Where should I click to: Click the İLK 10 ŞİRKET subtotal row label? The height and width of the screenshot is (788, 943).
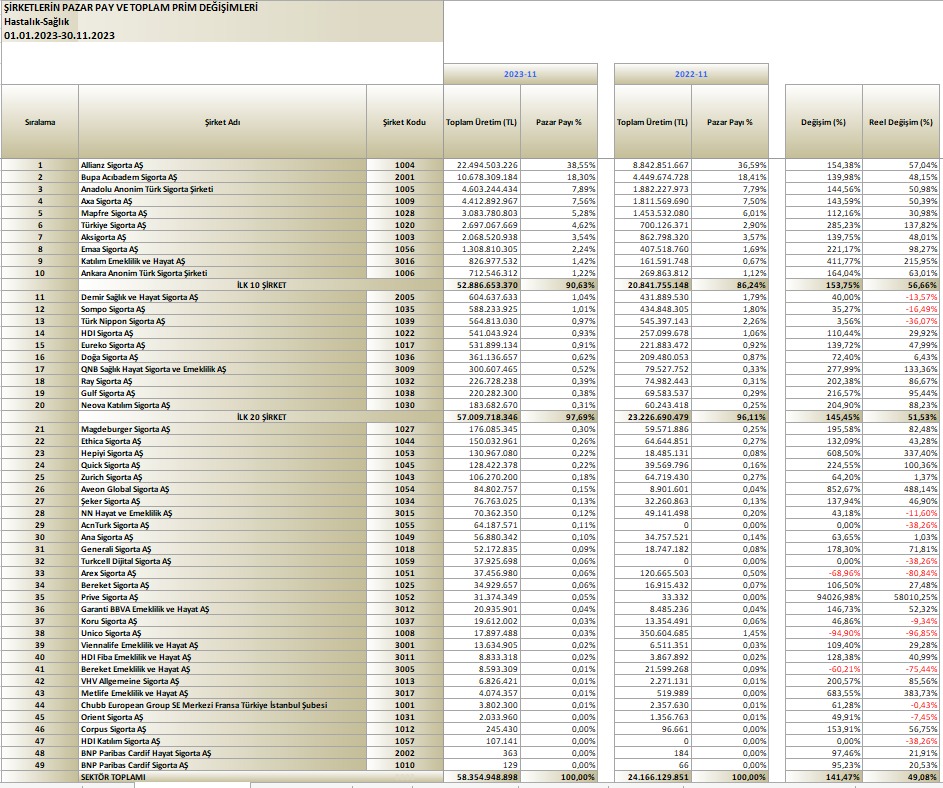tap(262, 285)
